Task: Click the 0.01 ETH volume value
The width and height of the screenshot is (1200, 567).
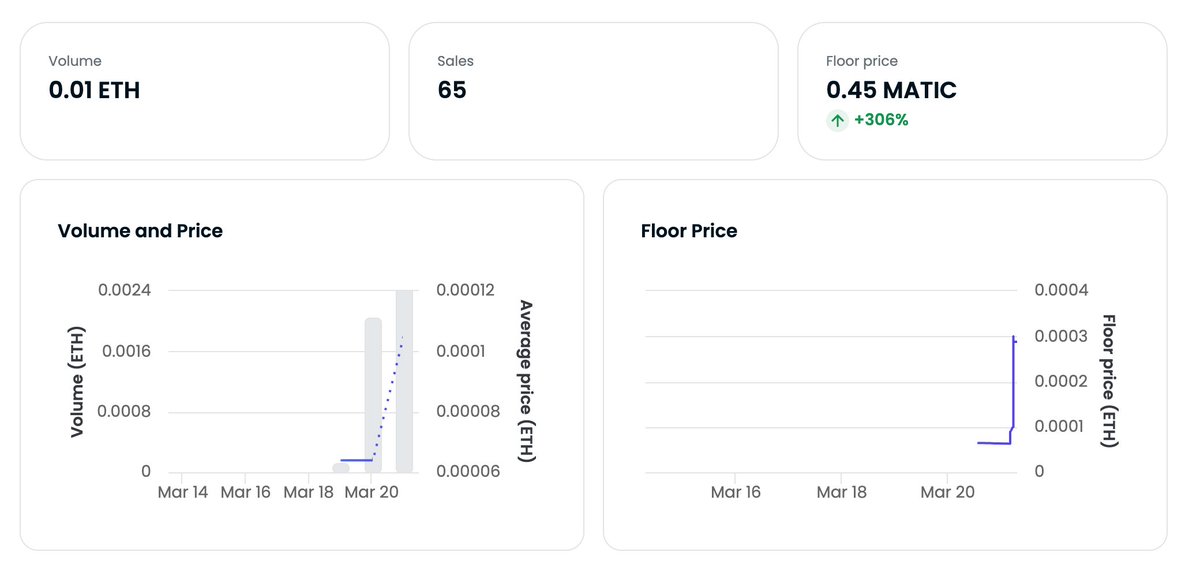Action: (x=94, y=90)
